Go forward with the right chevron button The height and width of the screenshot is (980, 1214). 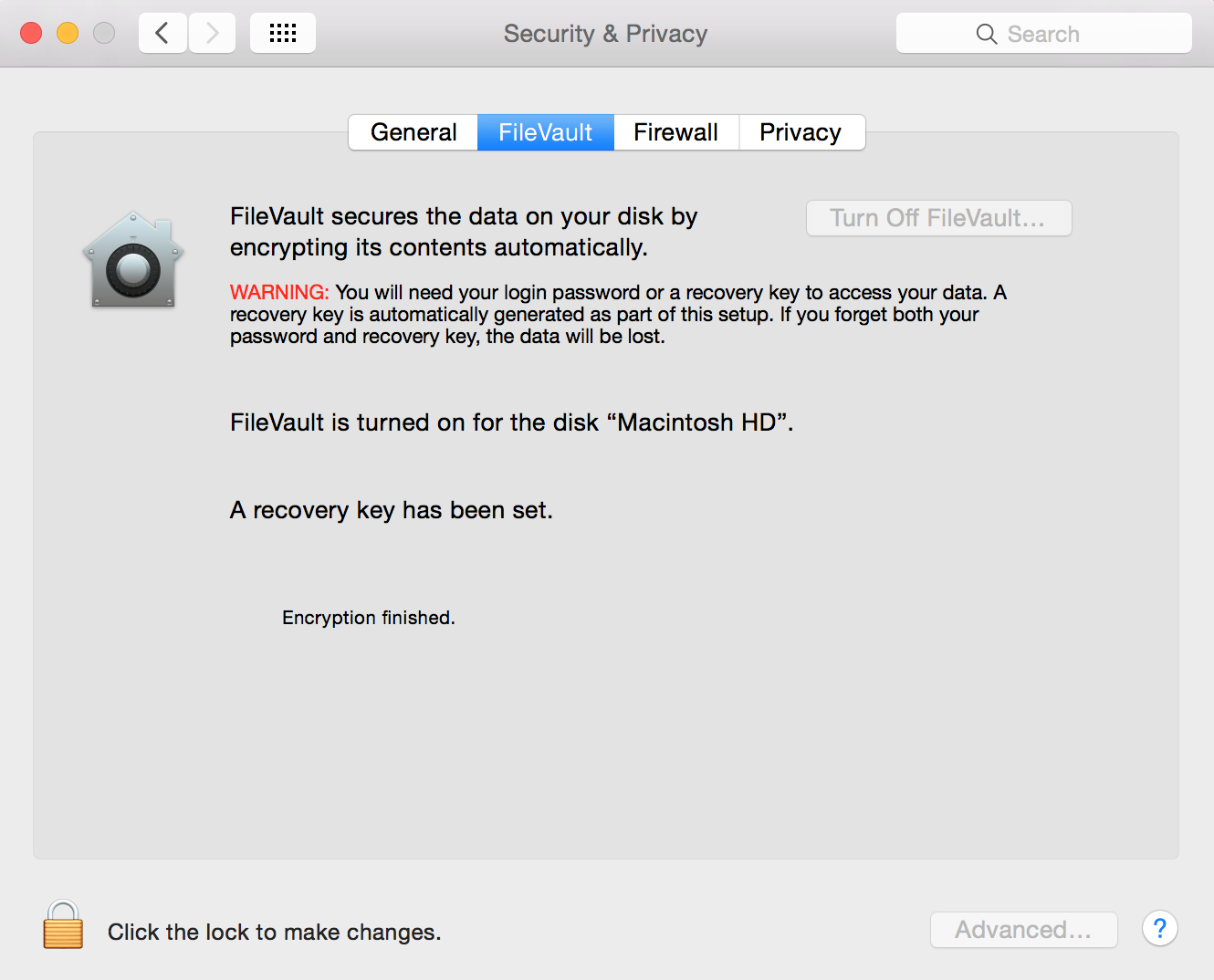213,34
